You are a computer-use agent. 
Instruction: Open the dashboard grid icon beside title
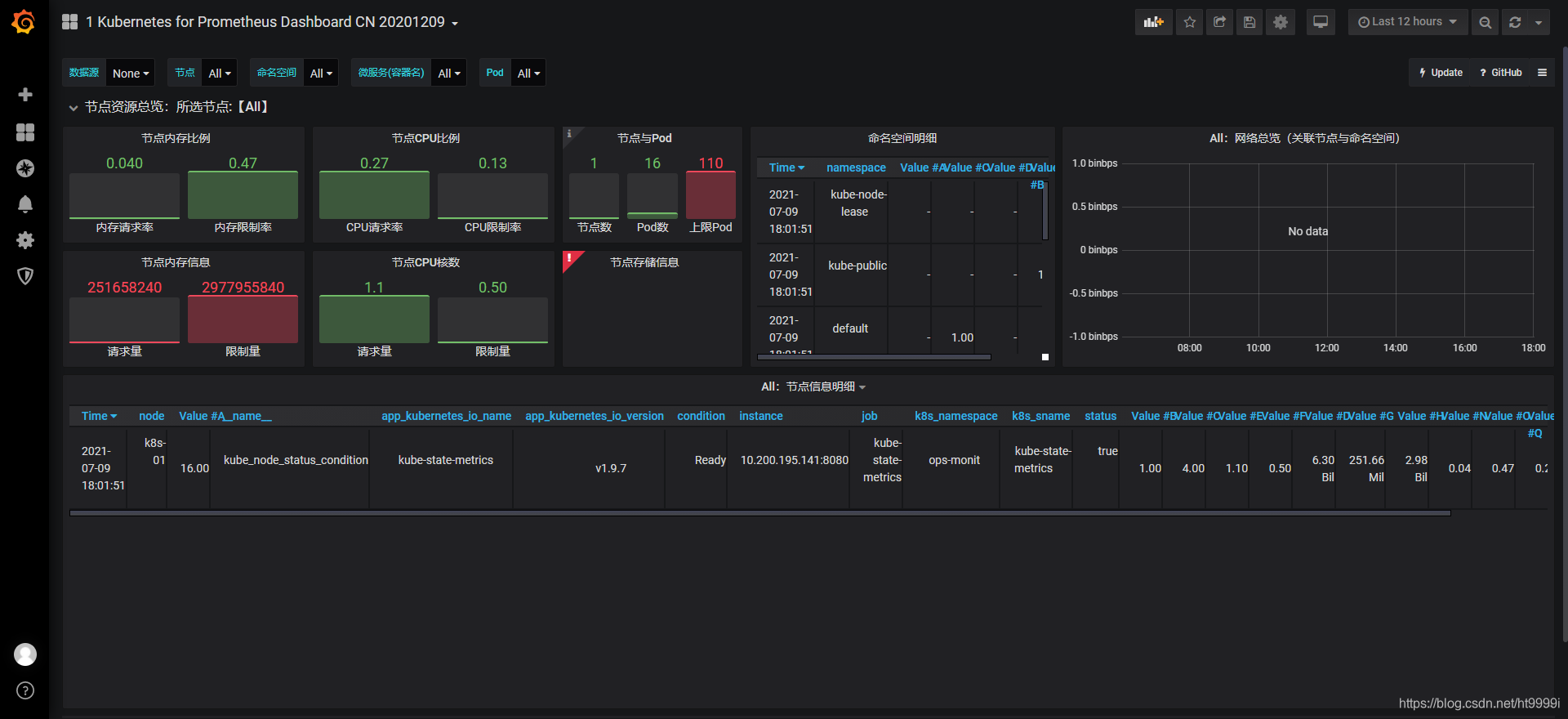pyautogui.click(x=70, y=22)
